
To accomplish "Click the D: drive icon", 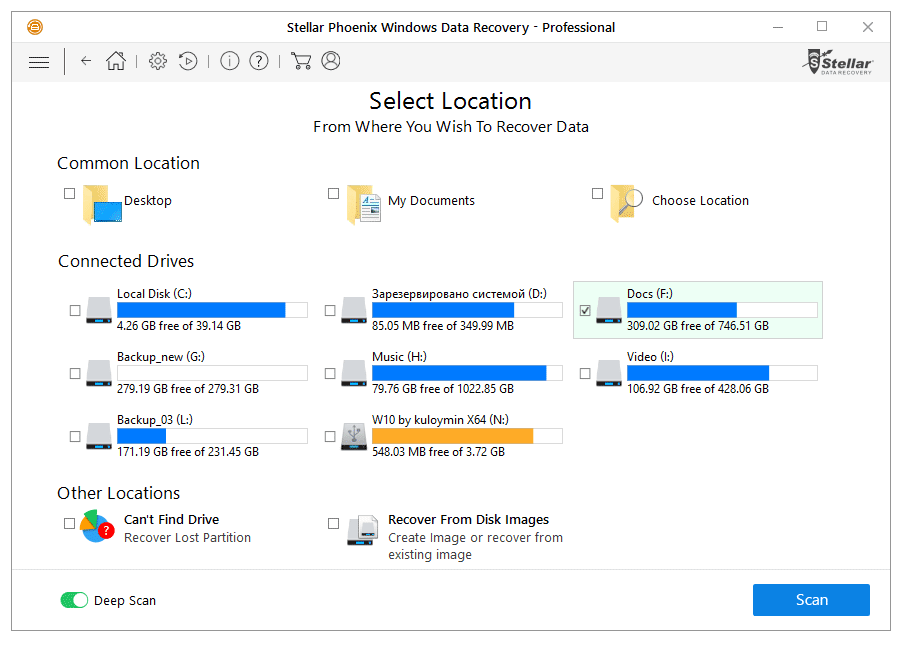I will coord(354,310).
